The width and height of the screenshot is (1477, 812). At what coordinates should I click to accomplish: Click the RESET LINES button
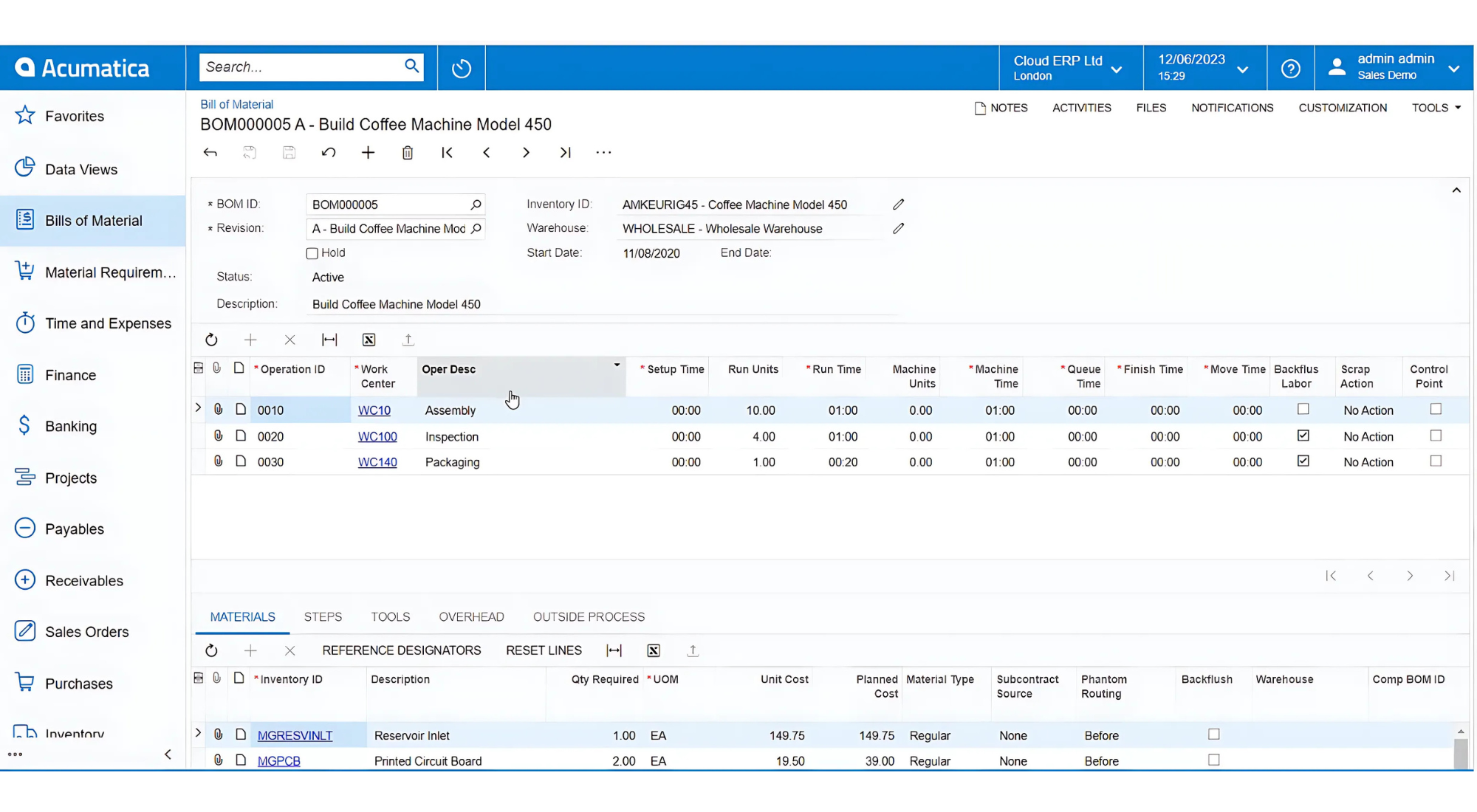(x=544, y=650)
